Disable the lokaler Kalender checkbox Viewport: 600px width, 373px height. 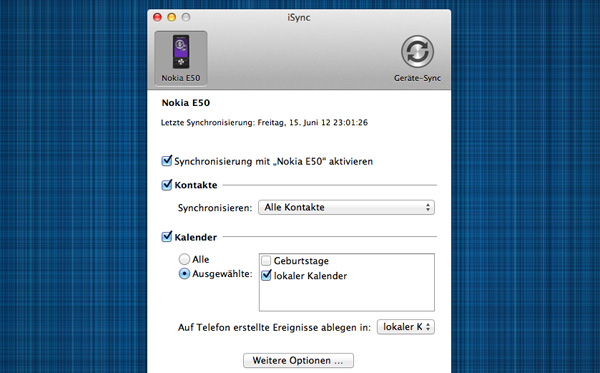pos(266,275)
